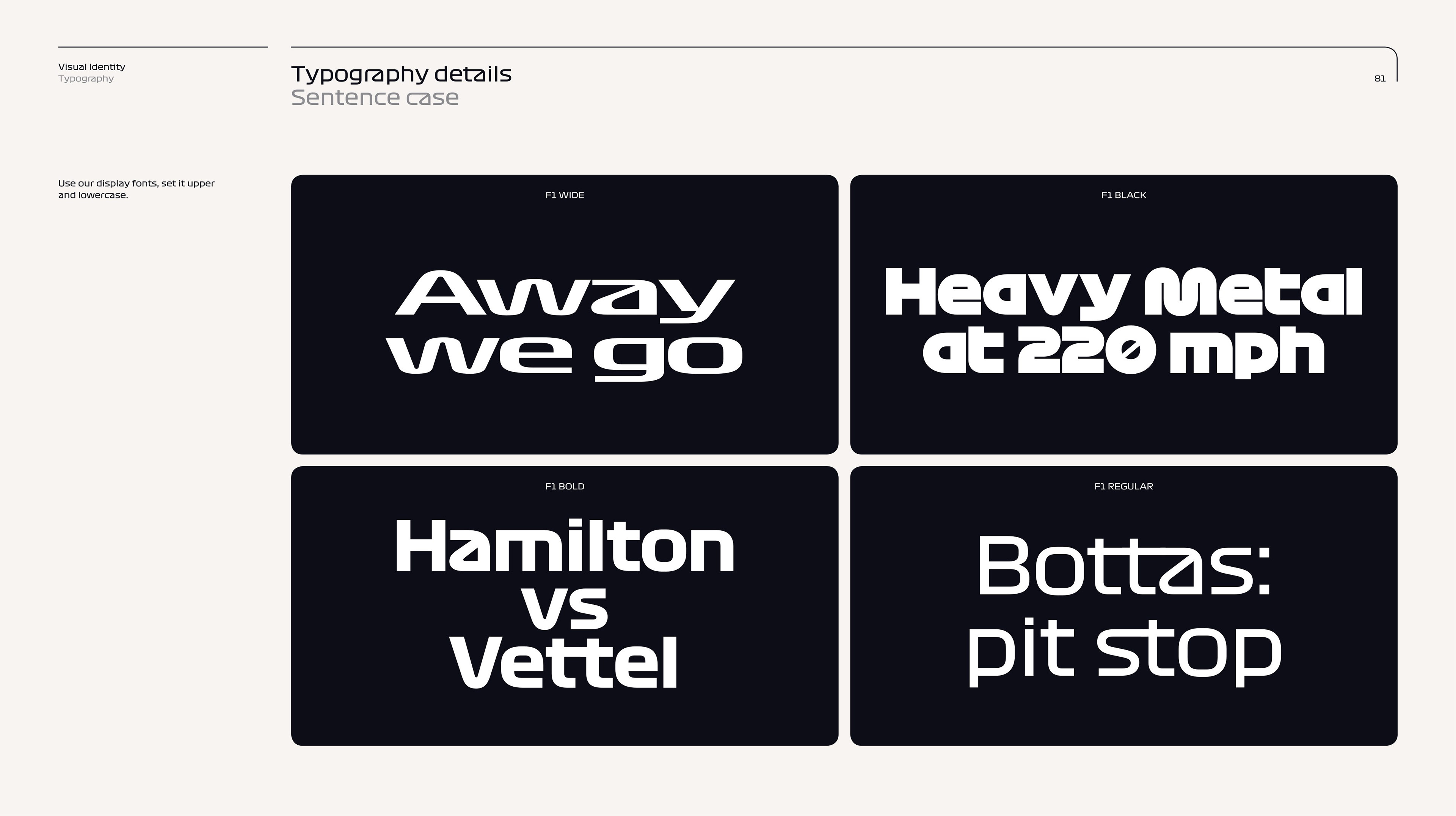1456x816 pixels.
Task: Click the 'Visual Identity' section label
Action: coord(91,67)
